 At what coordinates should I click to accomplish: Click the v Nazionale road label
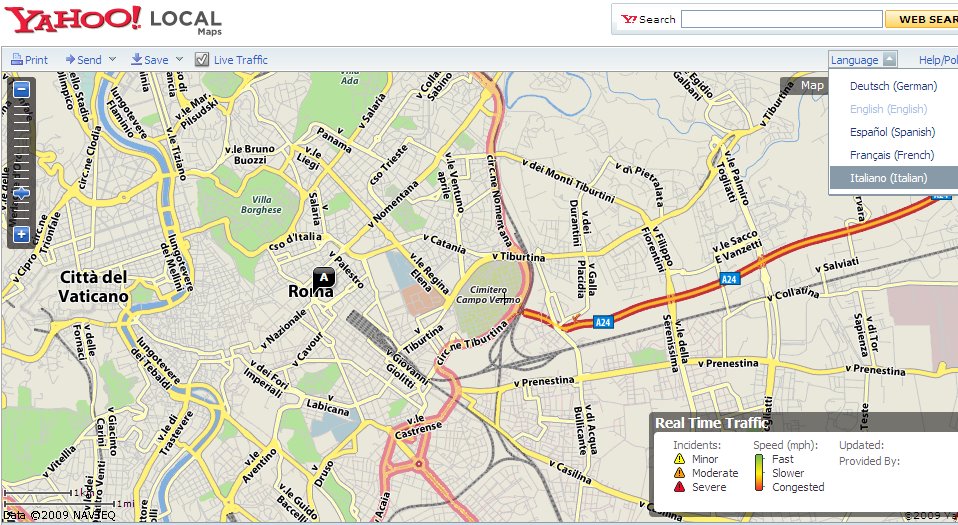[x=283, y=329]
